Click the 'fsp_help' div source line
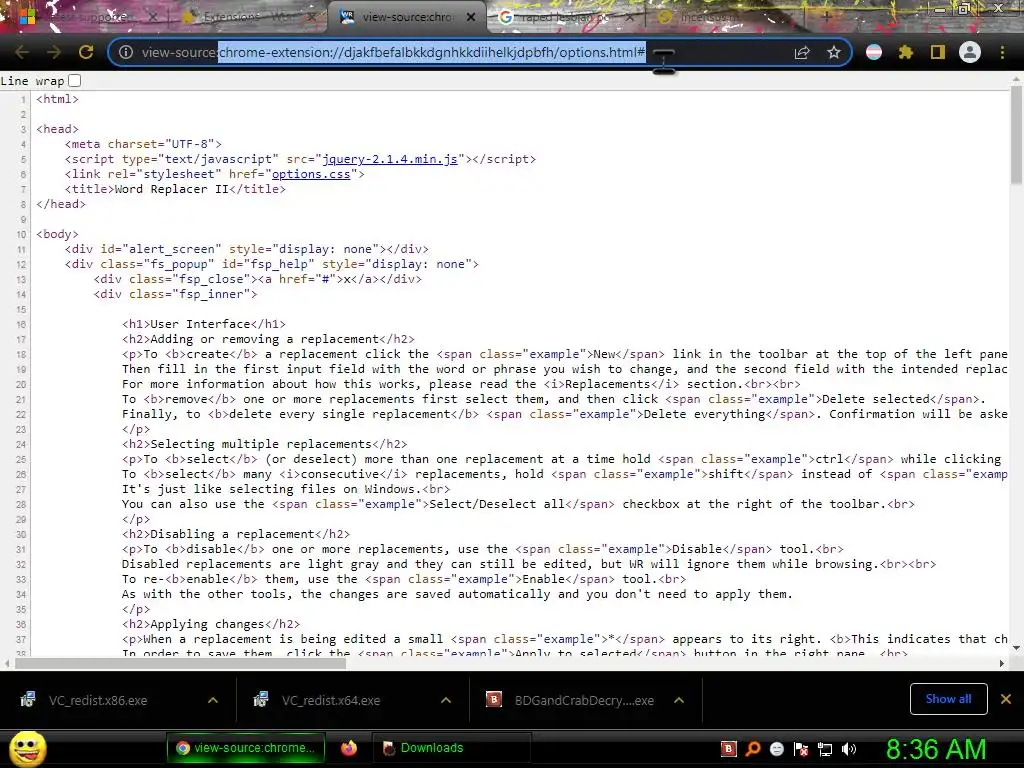The height and width of the screenshot is (768, 1024). point(272,264)
